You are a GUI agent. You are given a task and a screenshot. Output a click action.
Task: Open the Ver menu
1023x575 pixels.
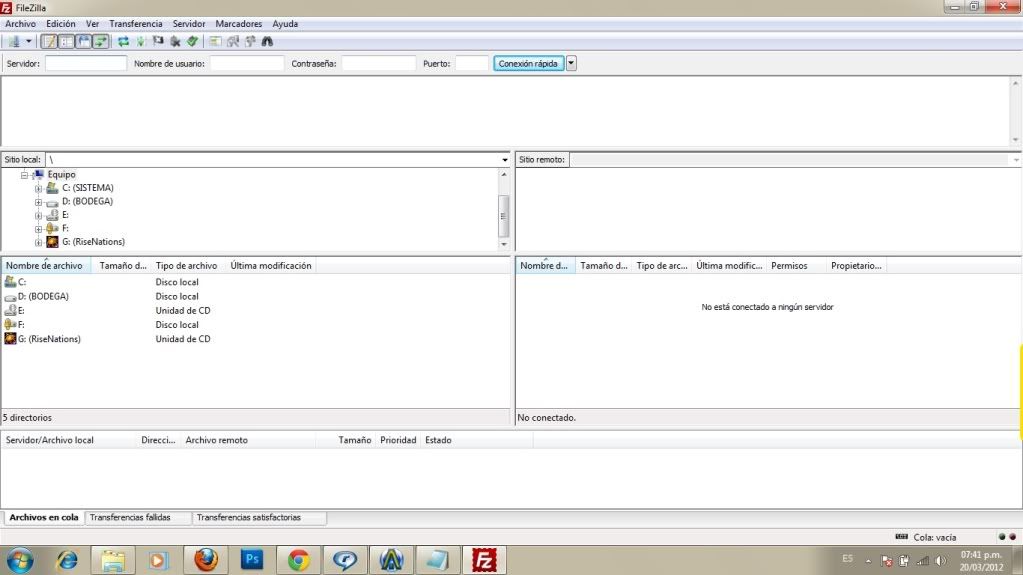coord(93,23)
